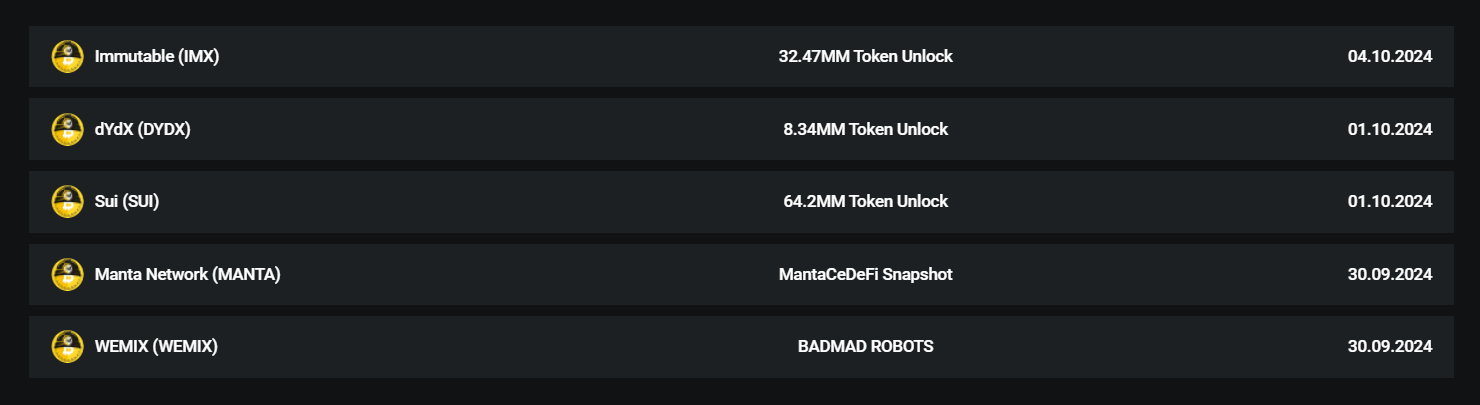The height and width of the screenshot is (405, 1480).
Task: Click the coin icon beside Immutable (IMX)
Action: (x=67, y=57)
